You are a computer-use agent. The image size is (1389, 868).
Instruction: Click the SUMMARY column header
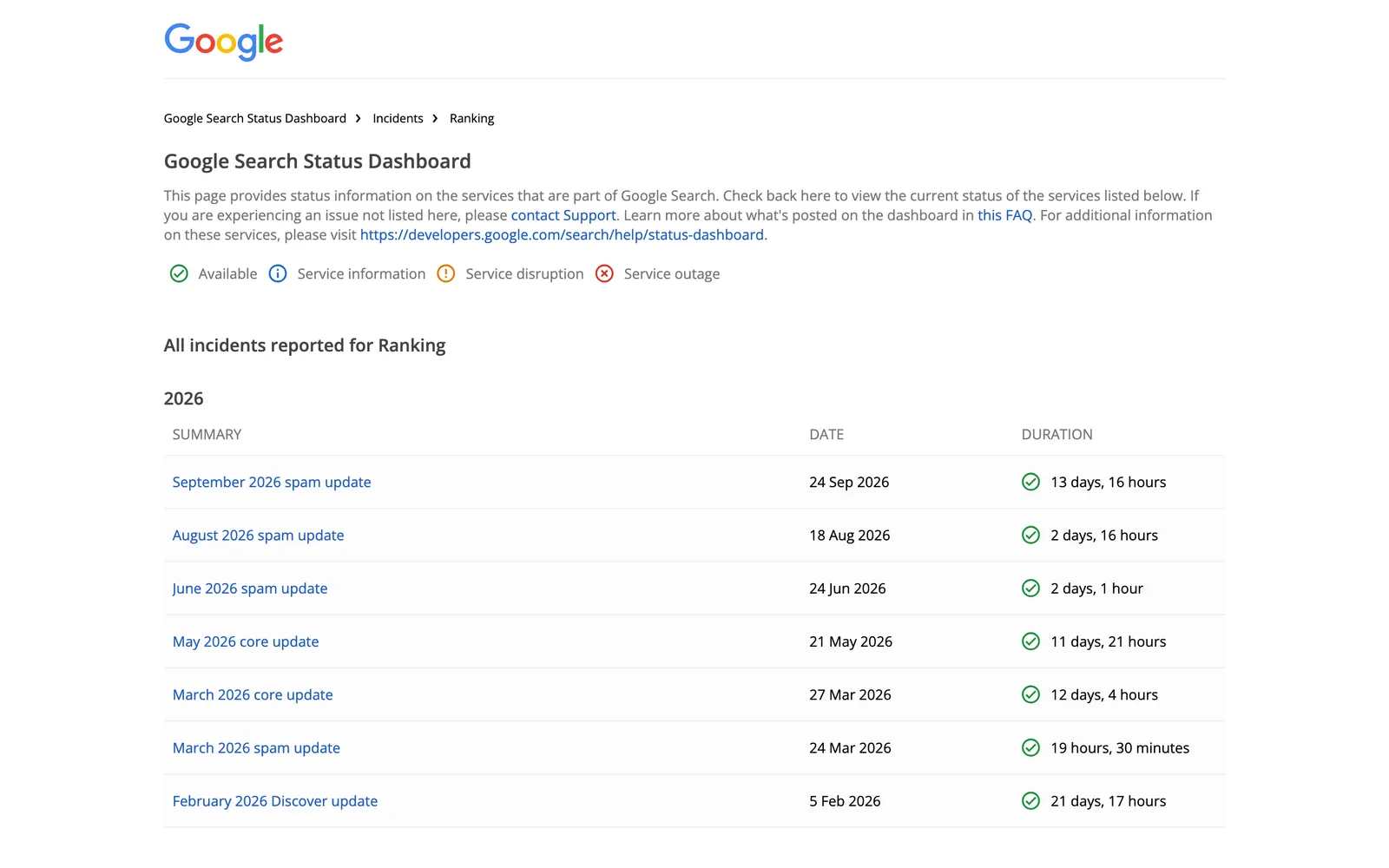(207, 434)
